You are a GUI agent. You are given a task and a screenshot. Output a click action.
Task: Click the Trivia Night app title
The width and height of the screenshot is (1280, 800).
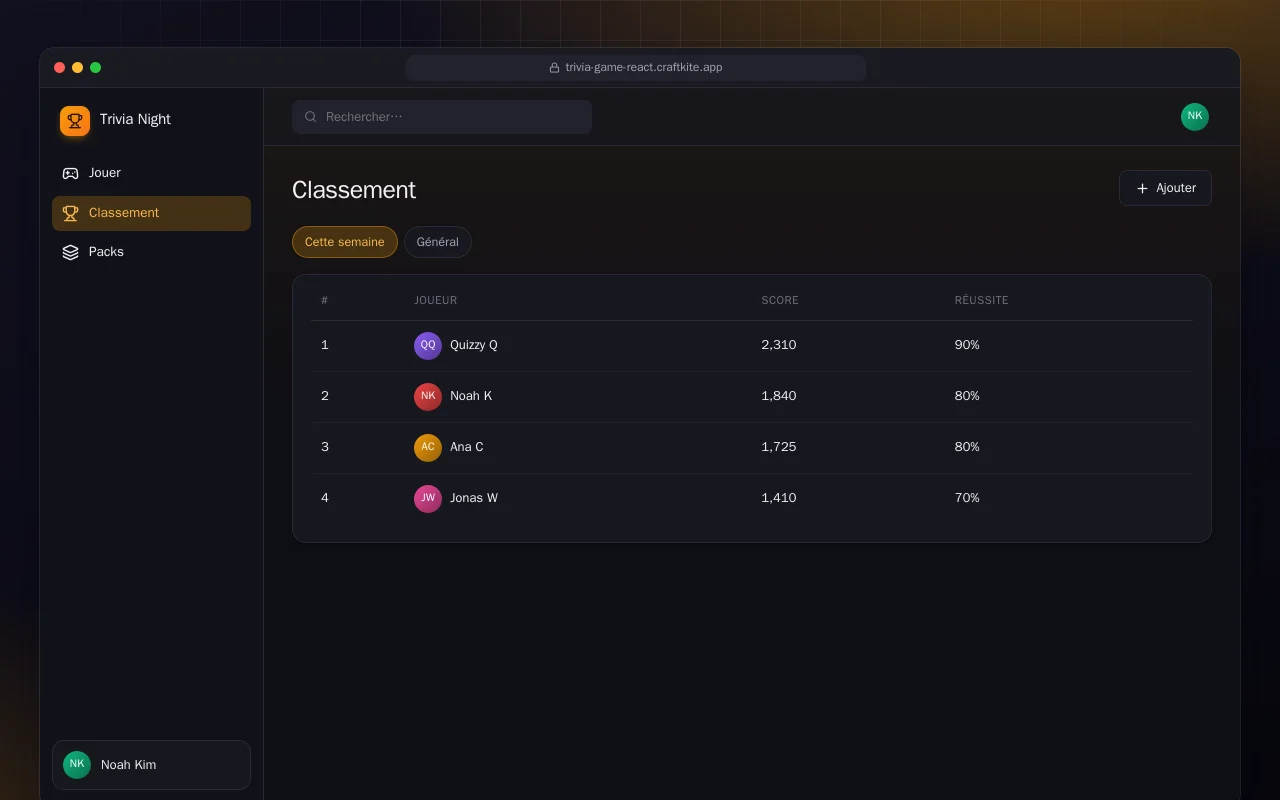(135, 119)
